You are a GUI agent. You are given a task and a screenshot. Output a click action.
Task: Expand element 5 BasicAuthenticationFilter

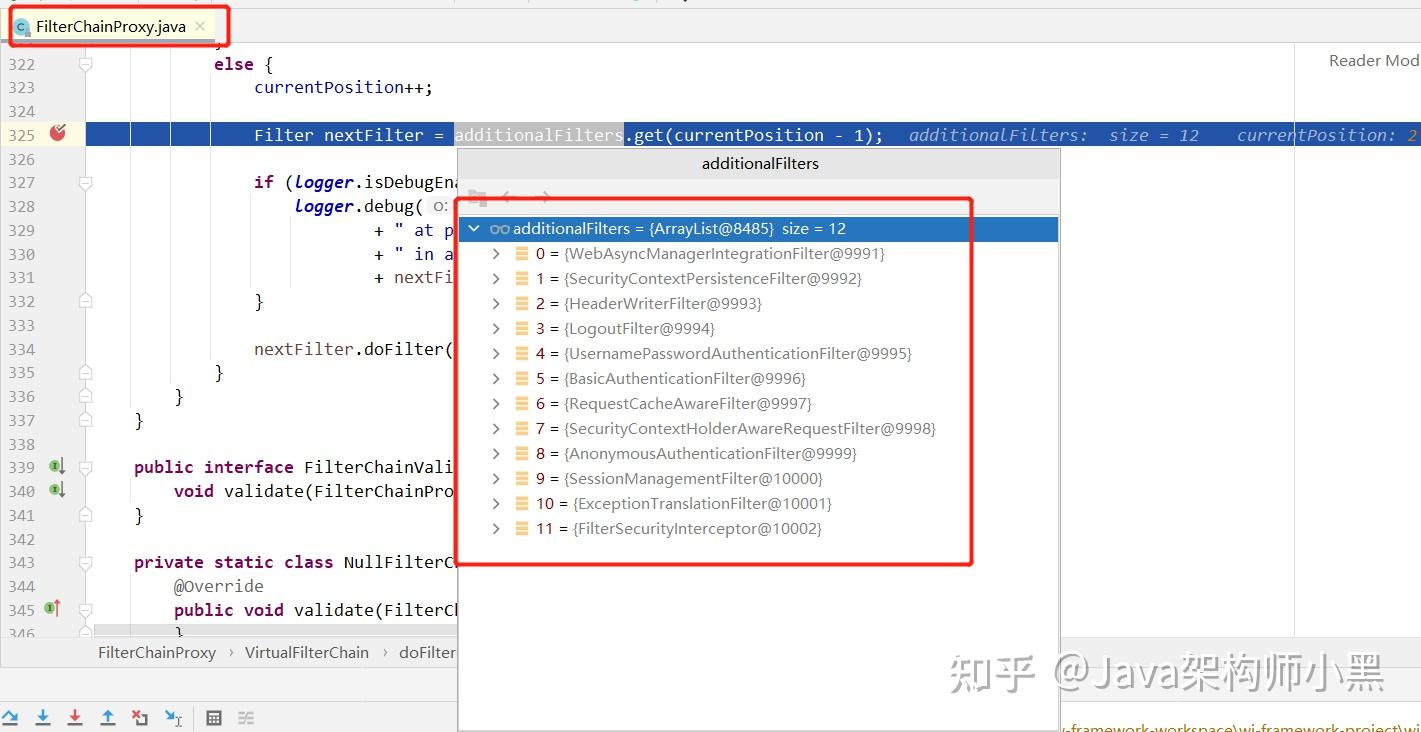point(496,379)
